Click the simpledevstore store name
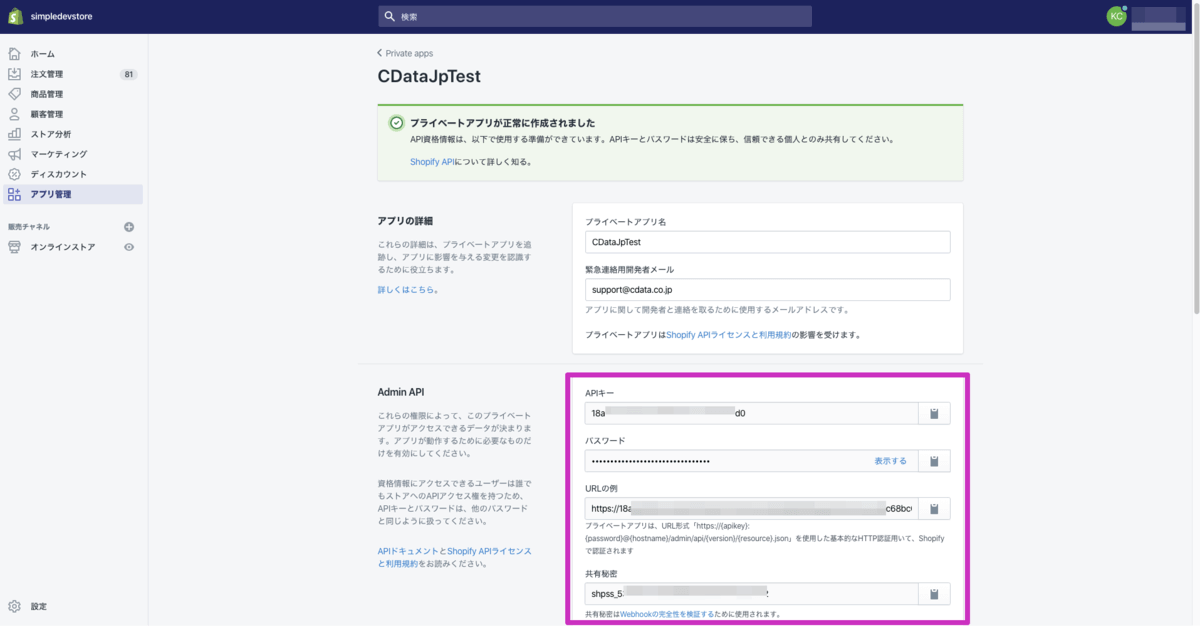This screenshot has height=627, width=1200. (x=60, y=17)
